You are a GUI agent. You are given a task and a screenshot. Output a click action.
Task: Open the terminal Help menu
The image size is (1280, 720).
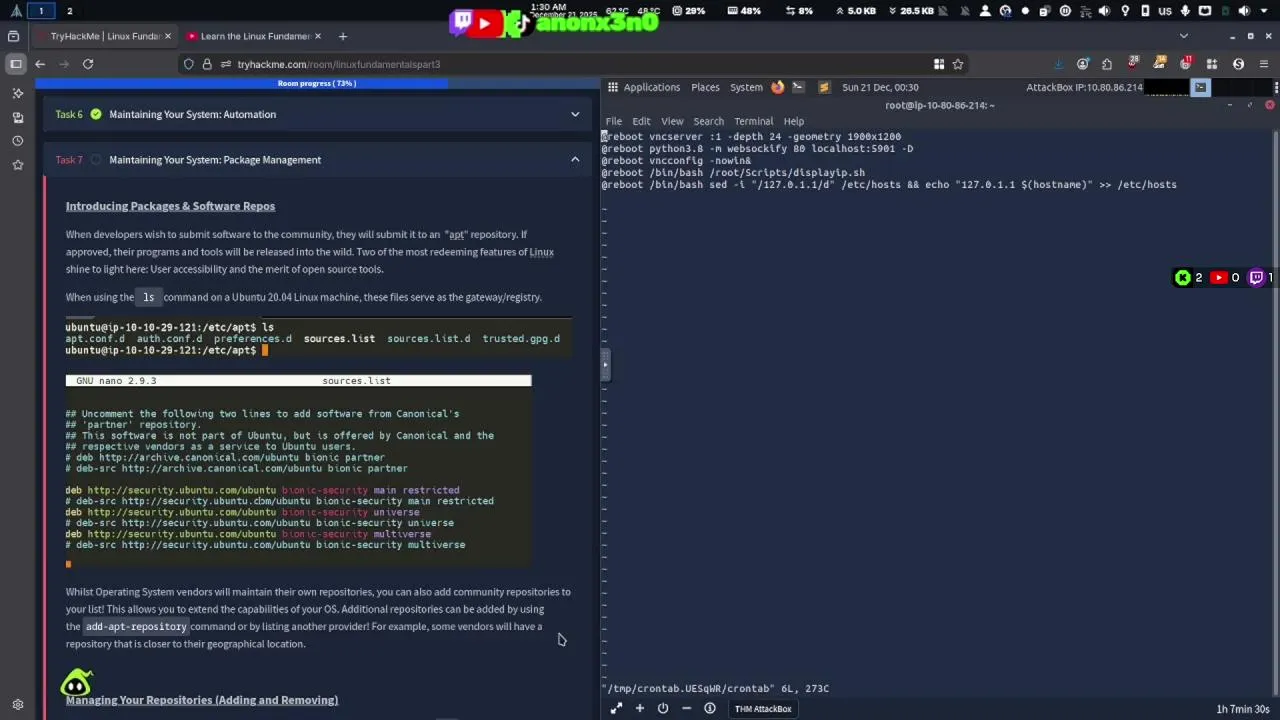[794, 121]
